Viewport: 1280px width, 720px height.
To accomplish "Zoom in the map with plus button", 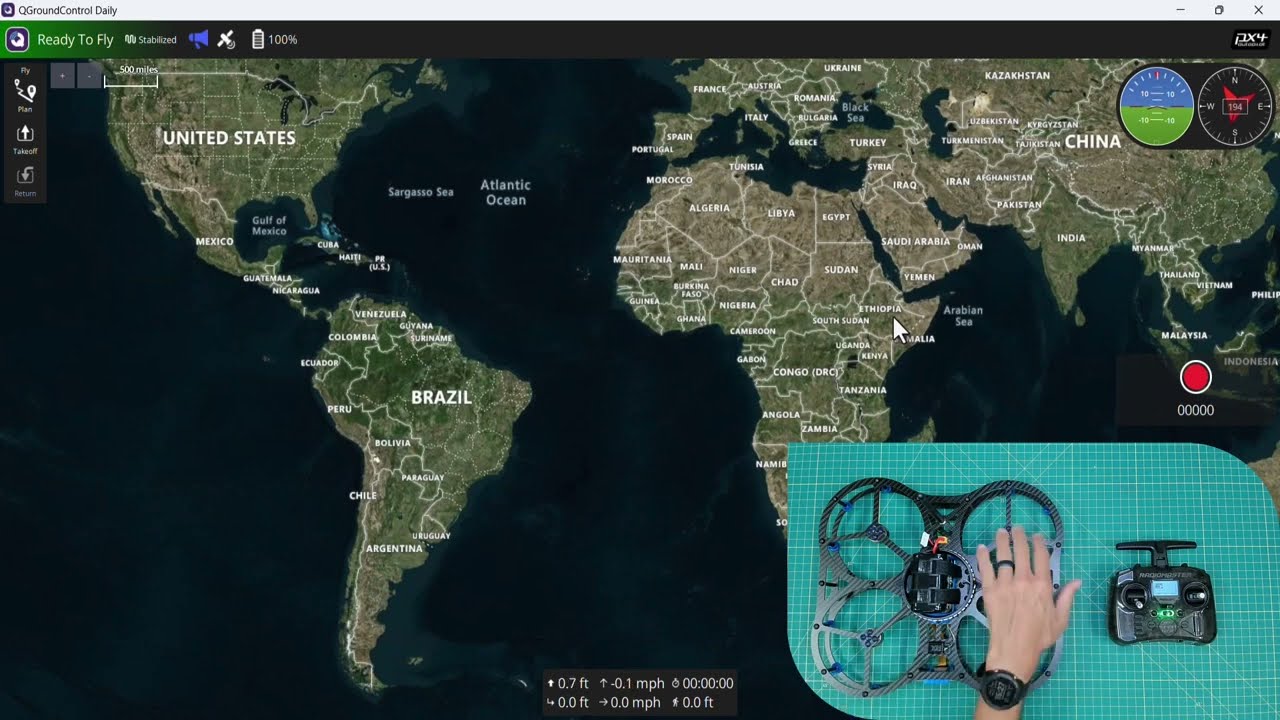I will pos(62,76).
